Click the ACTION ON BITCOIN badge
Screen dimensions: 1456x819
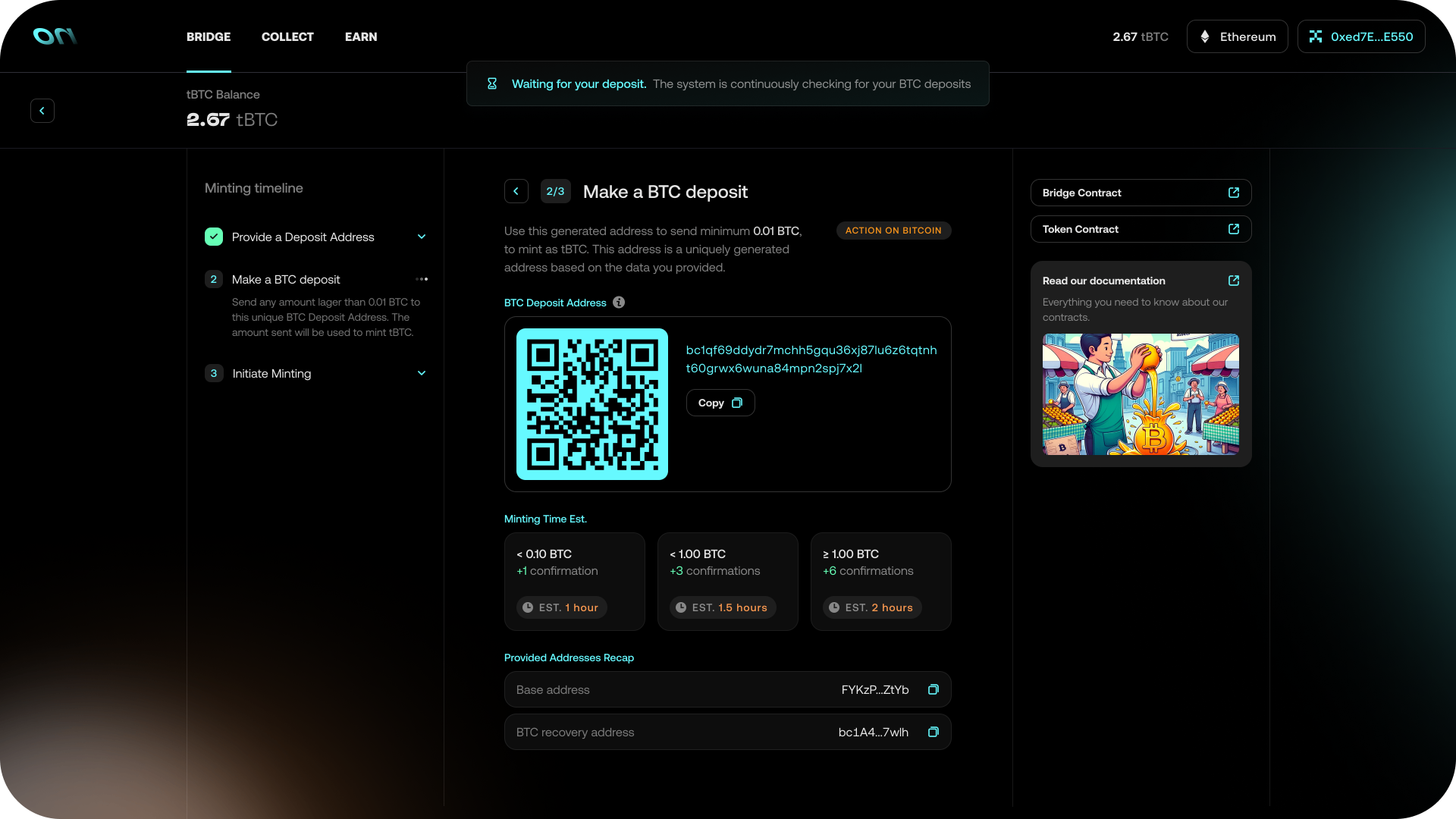(x=893, y=231)
